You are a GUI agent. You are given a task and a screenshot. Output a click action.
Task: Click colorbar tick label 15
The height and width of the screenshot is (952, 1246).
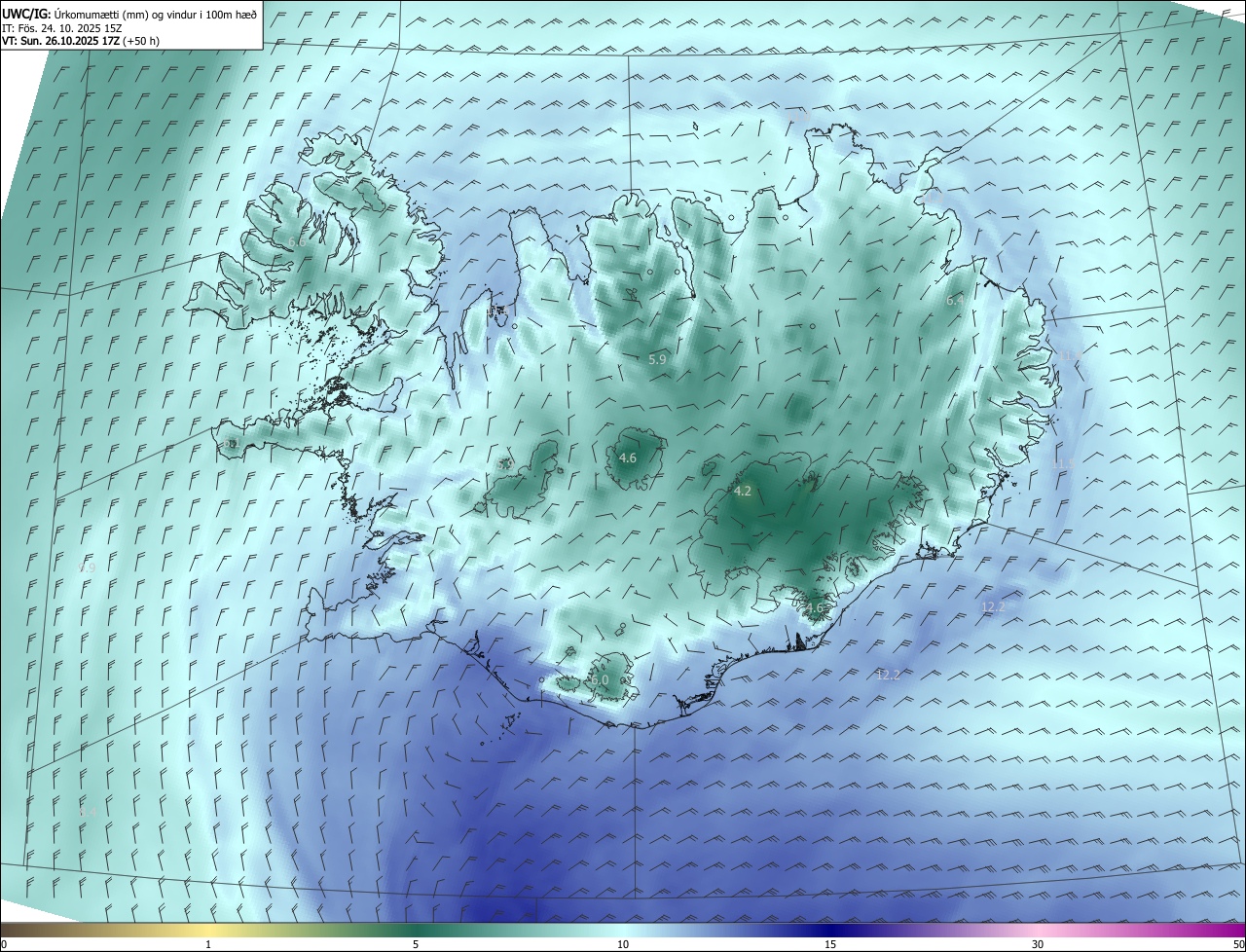[830, 944]
